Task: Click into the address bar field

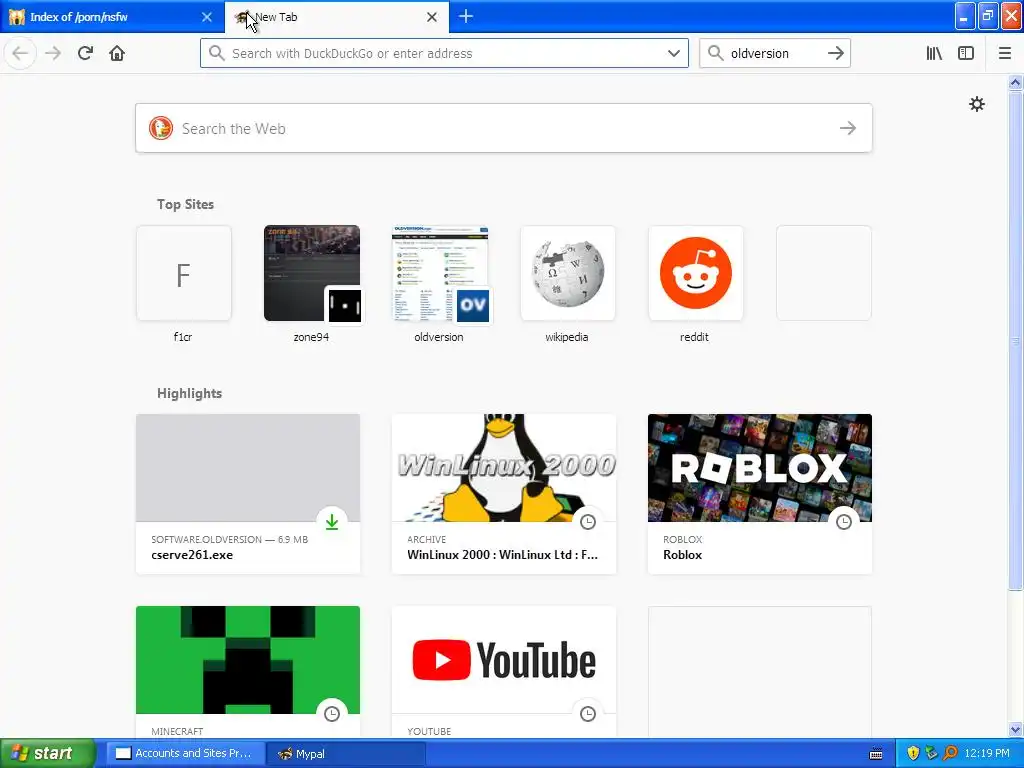Action: click(444, 54)
